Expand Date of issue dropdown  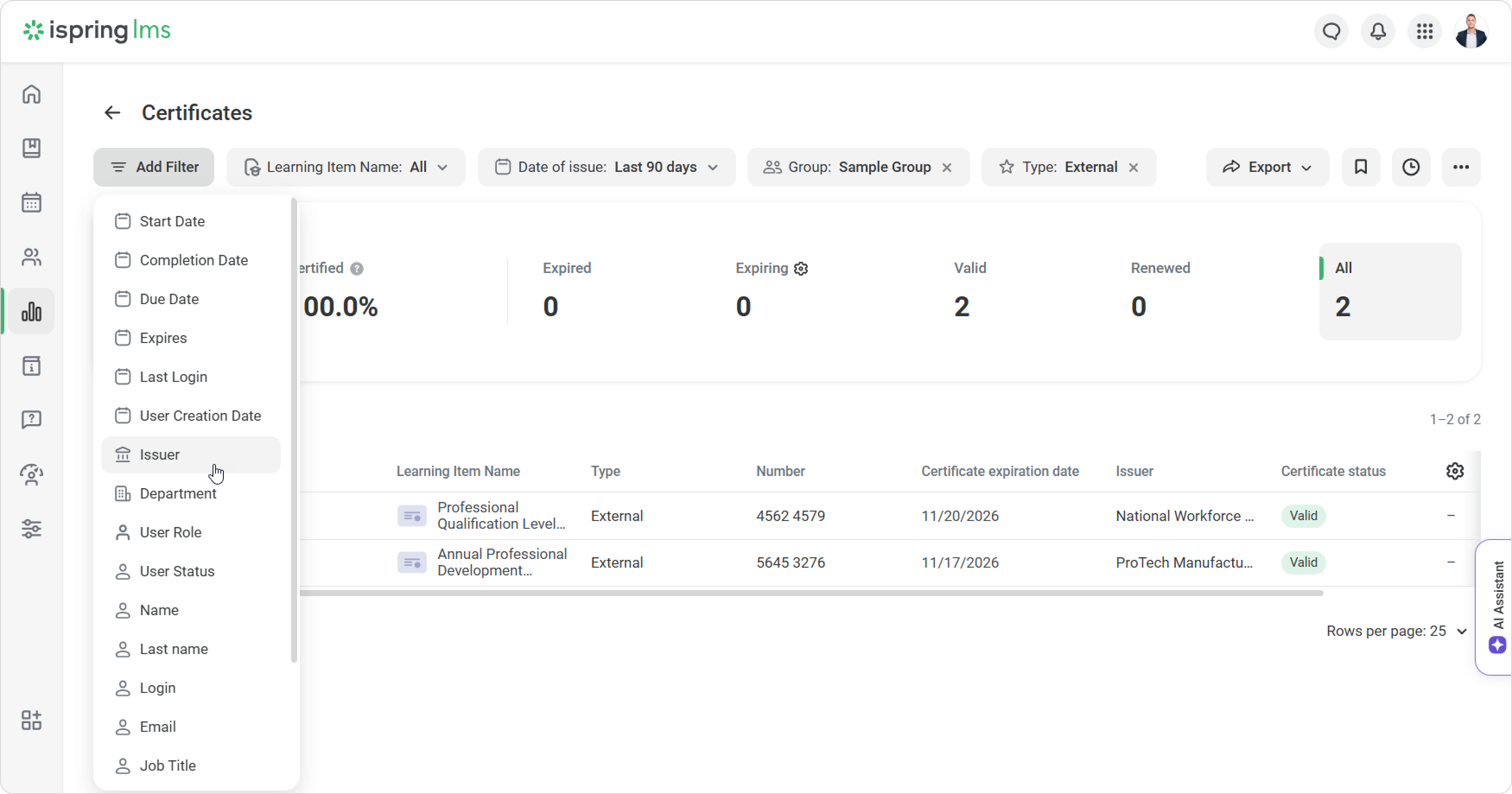click(607, 167)
